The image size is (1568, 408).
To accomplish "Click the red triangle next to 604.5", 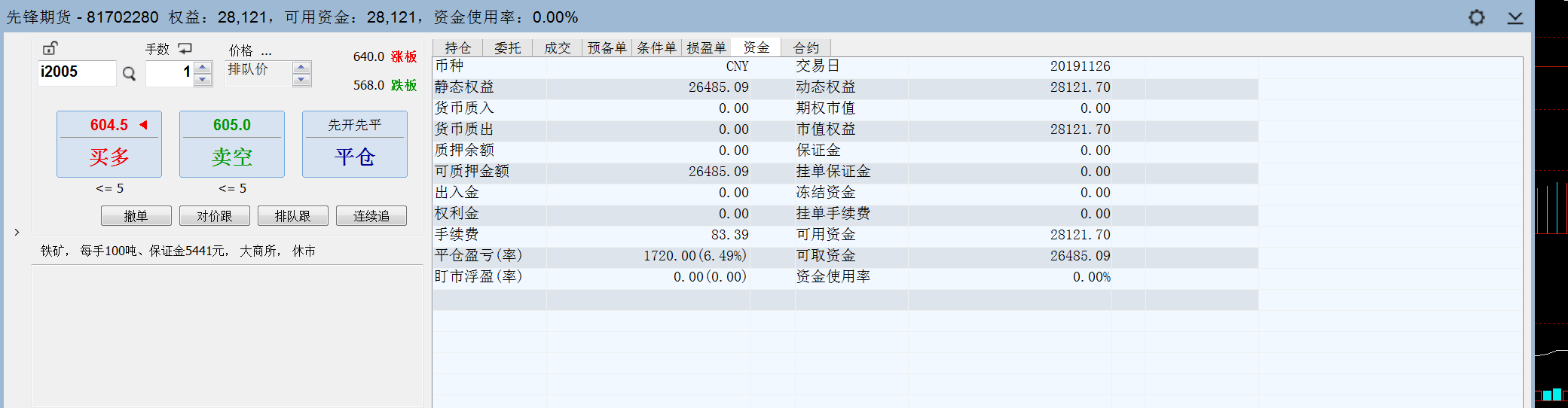I will (143, 125).
